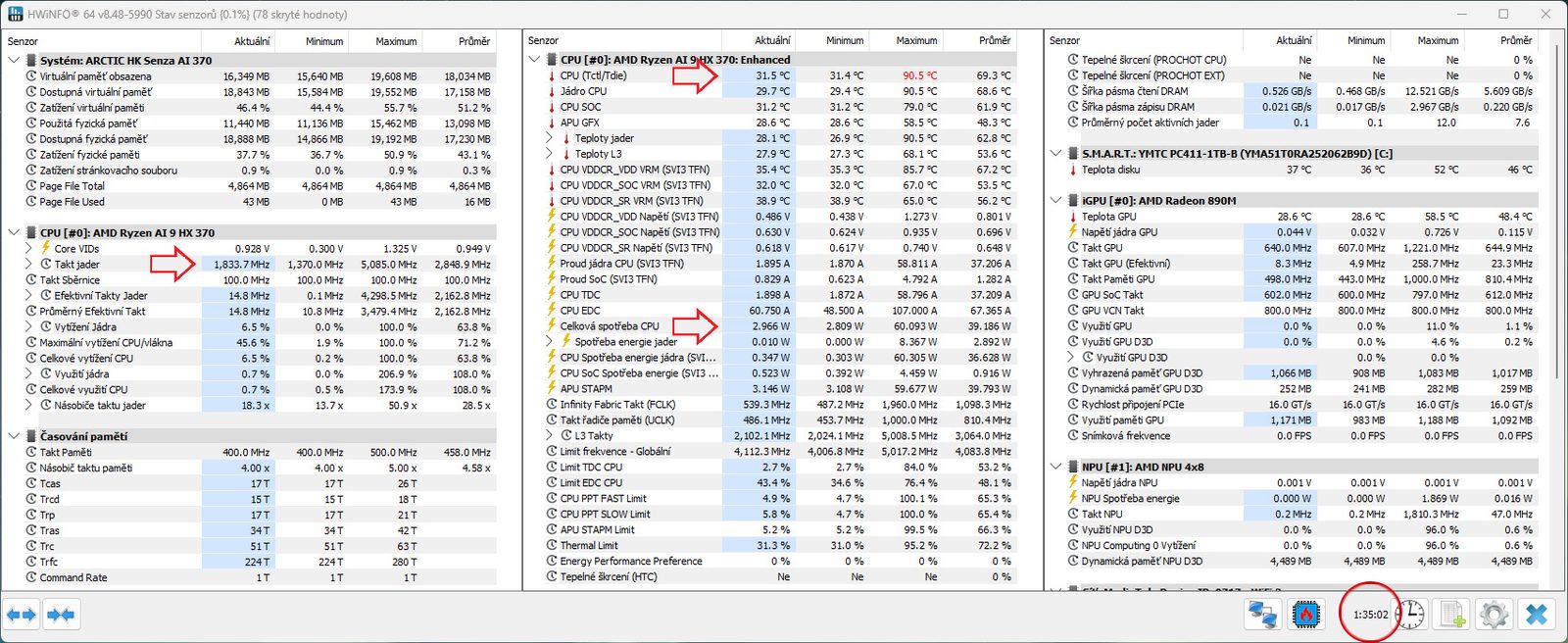
Task: Open remote network monitoring computers icon
Action: tap(1262, 615)
